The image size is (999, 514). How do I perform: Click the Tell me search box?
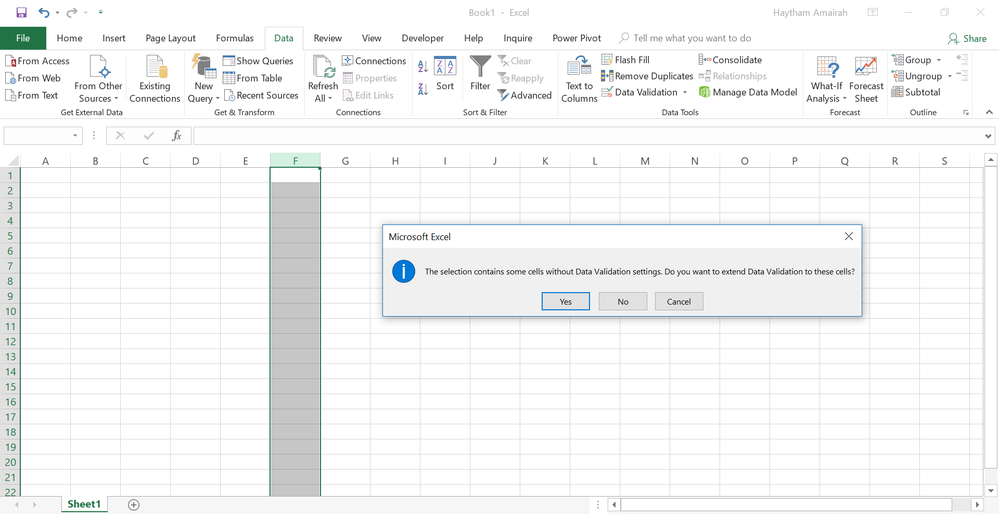click(x=685, y=38)
